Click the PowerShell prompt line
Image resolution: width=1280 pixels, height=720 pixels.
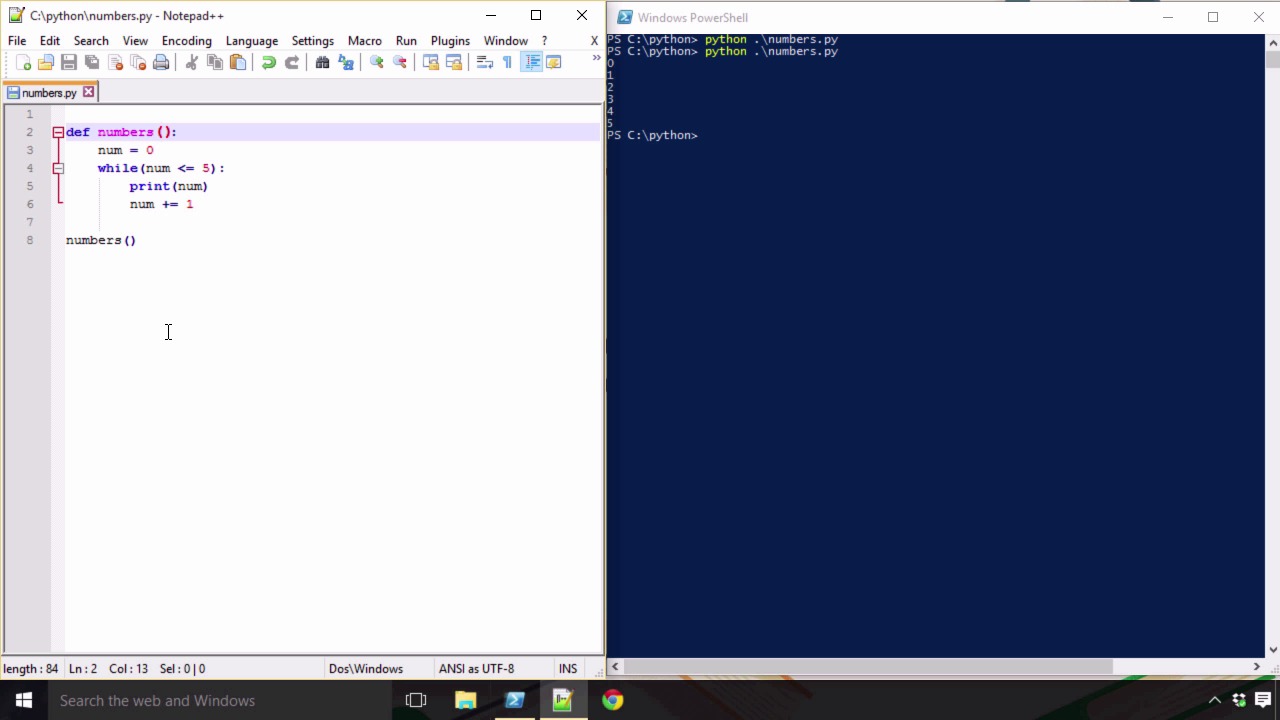(652, 135)
